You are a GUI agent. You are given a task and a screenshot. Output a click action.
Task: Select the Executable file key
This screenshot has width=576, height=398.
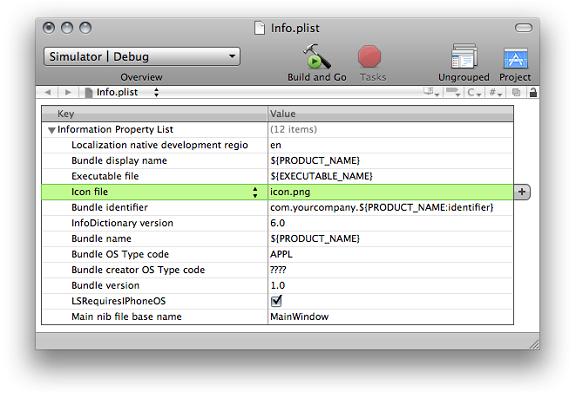pyautogui.click(x=105, y=176)
